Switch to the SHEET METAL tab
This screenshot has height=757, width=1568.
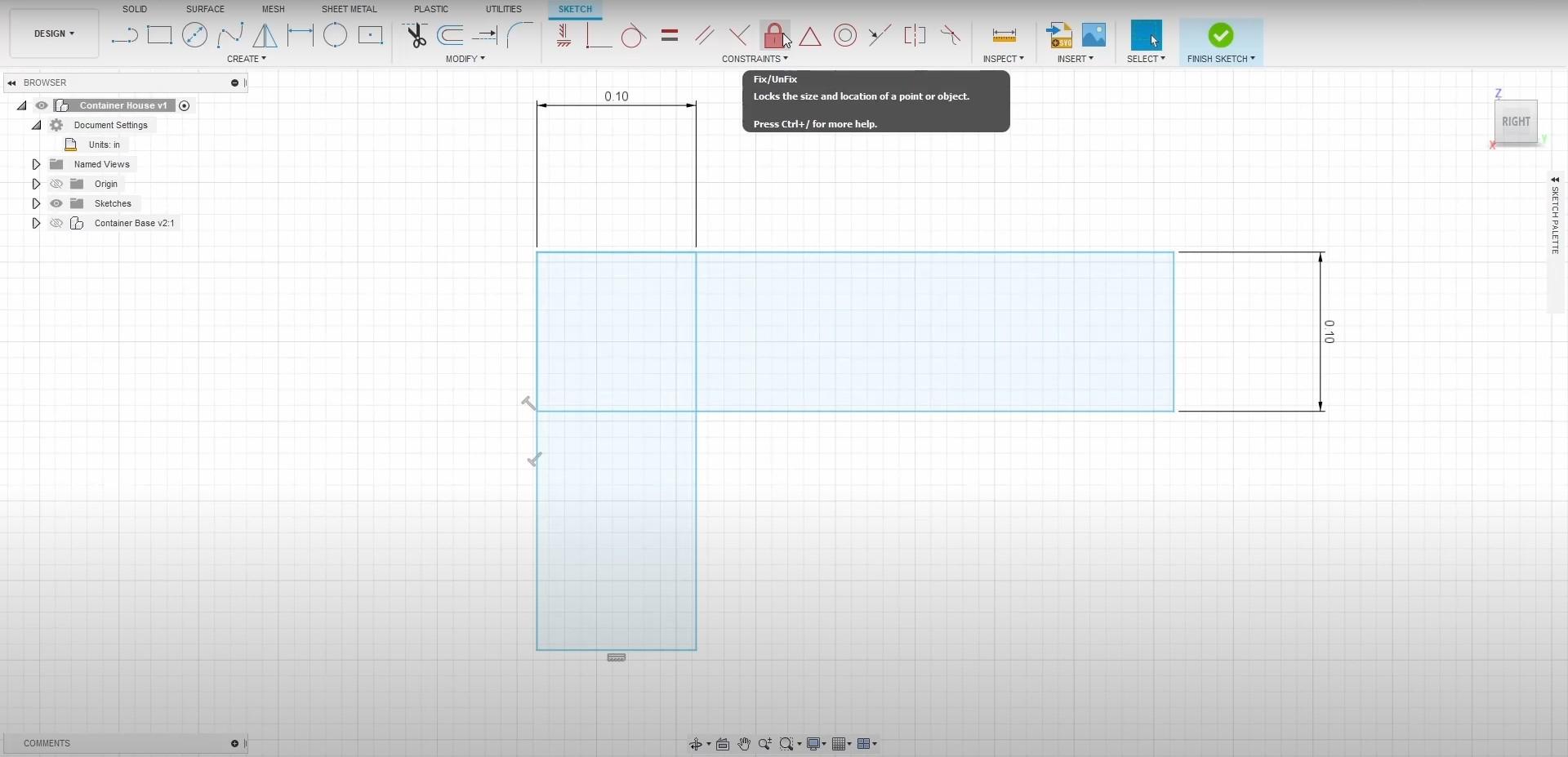point(350,9)
